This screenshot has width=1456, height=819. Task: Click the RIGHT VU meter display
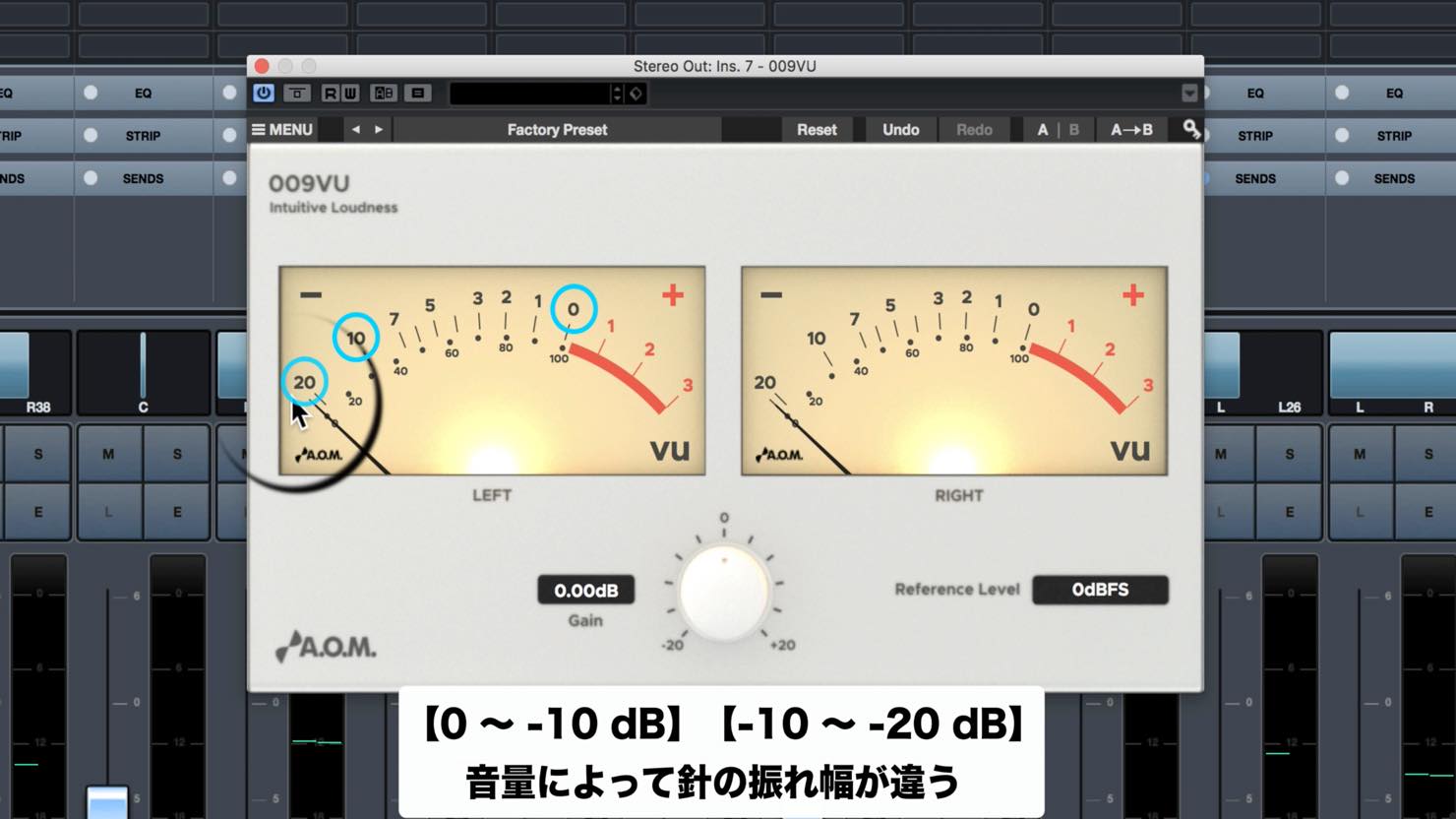954,370
